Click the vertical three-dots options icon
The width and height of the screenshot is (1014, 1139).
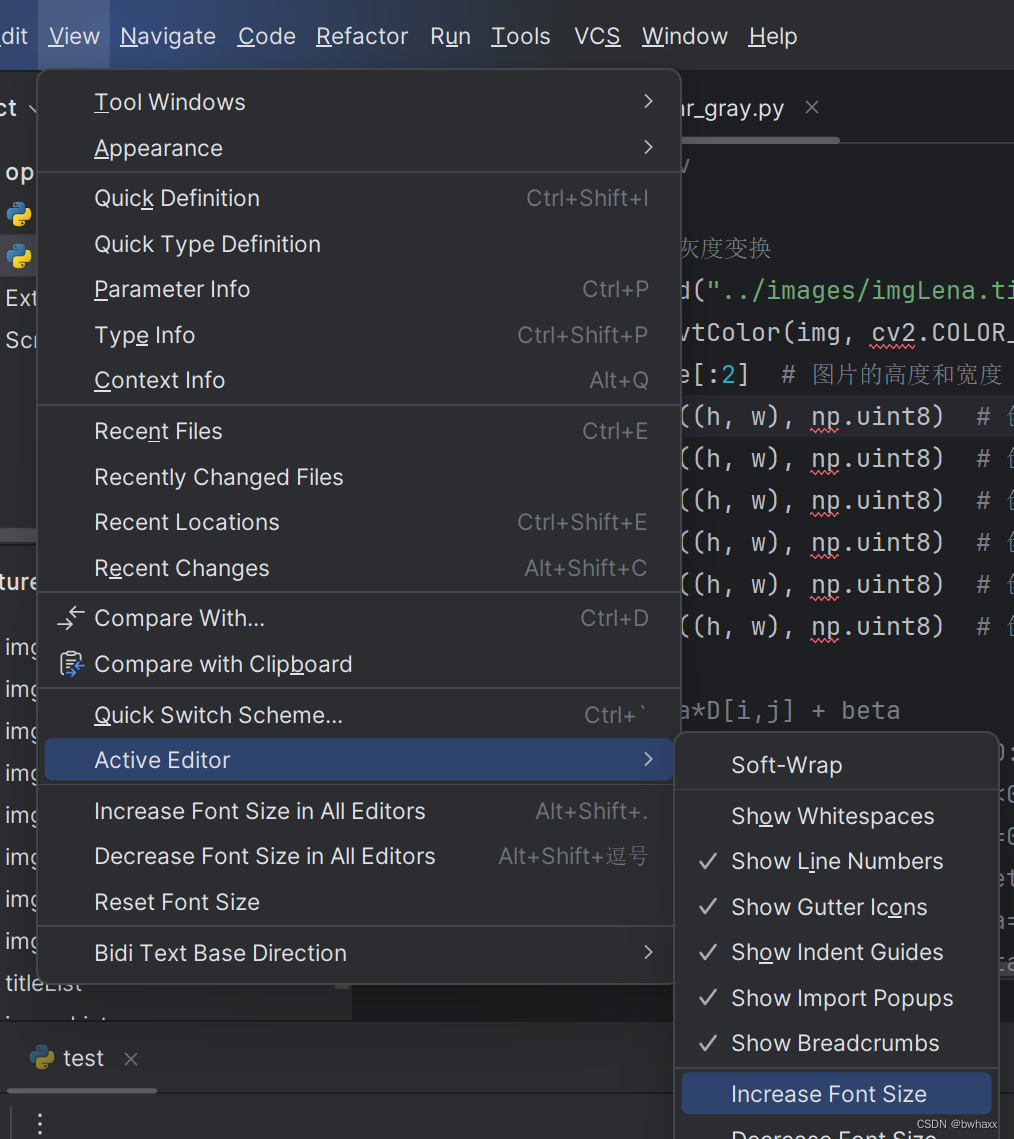[40, 1123]
